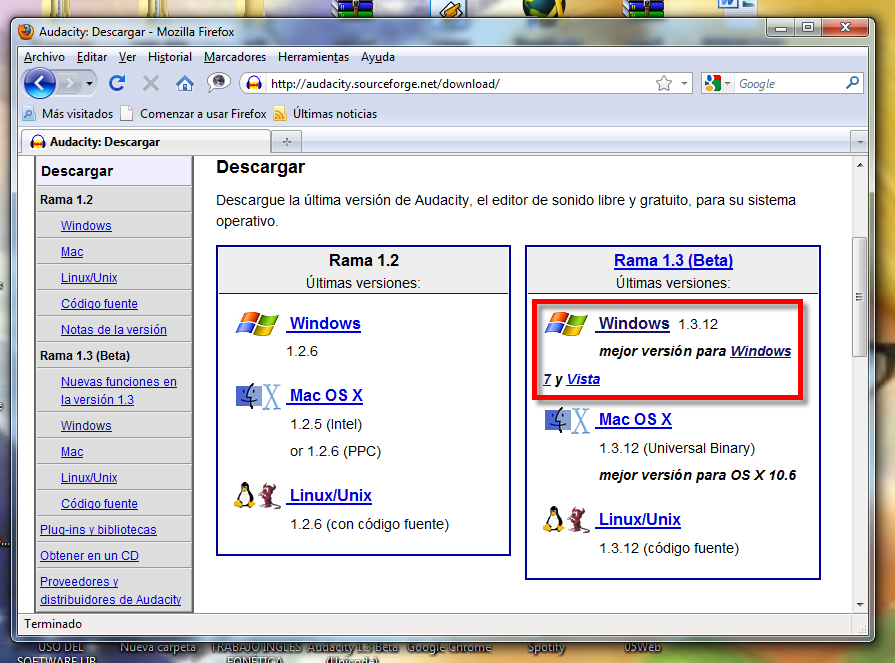Screen dimensions: 895x663
Task: Click the Windows logo in Rama 1.2
Action: point(257,324)
